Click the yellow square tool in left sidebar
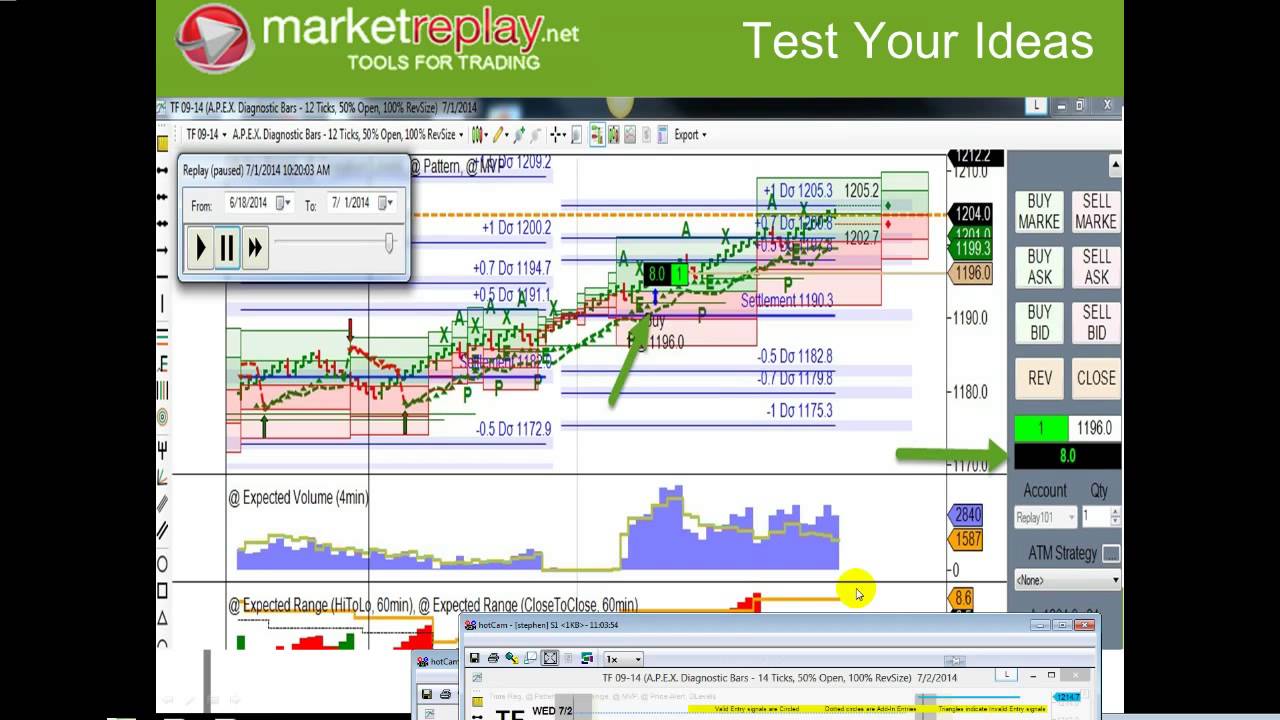 (x=163, y=144)
